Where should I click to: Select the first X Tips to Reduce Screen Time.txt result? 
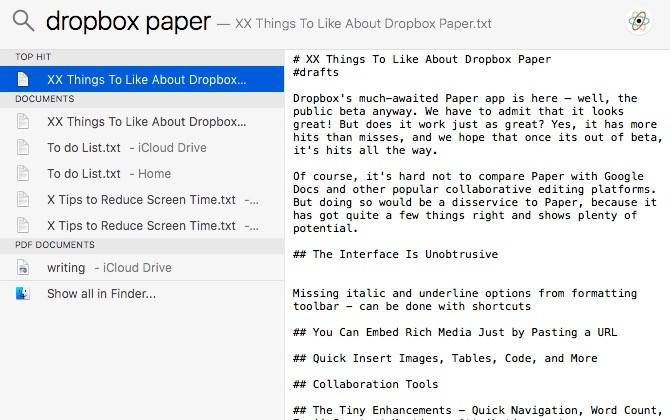pos(142,200)
